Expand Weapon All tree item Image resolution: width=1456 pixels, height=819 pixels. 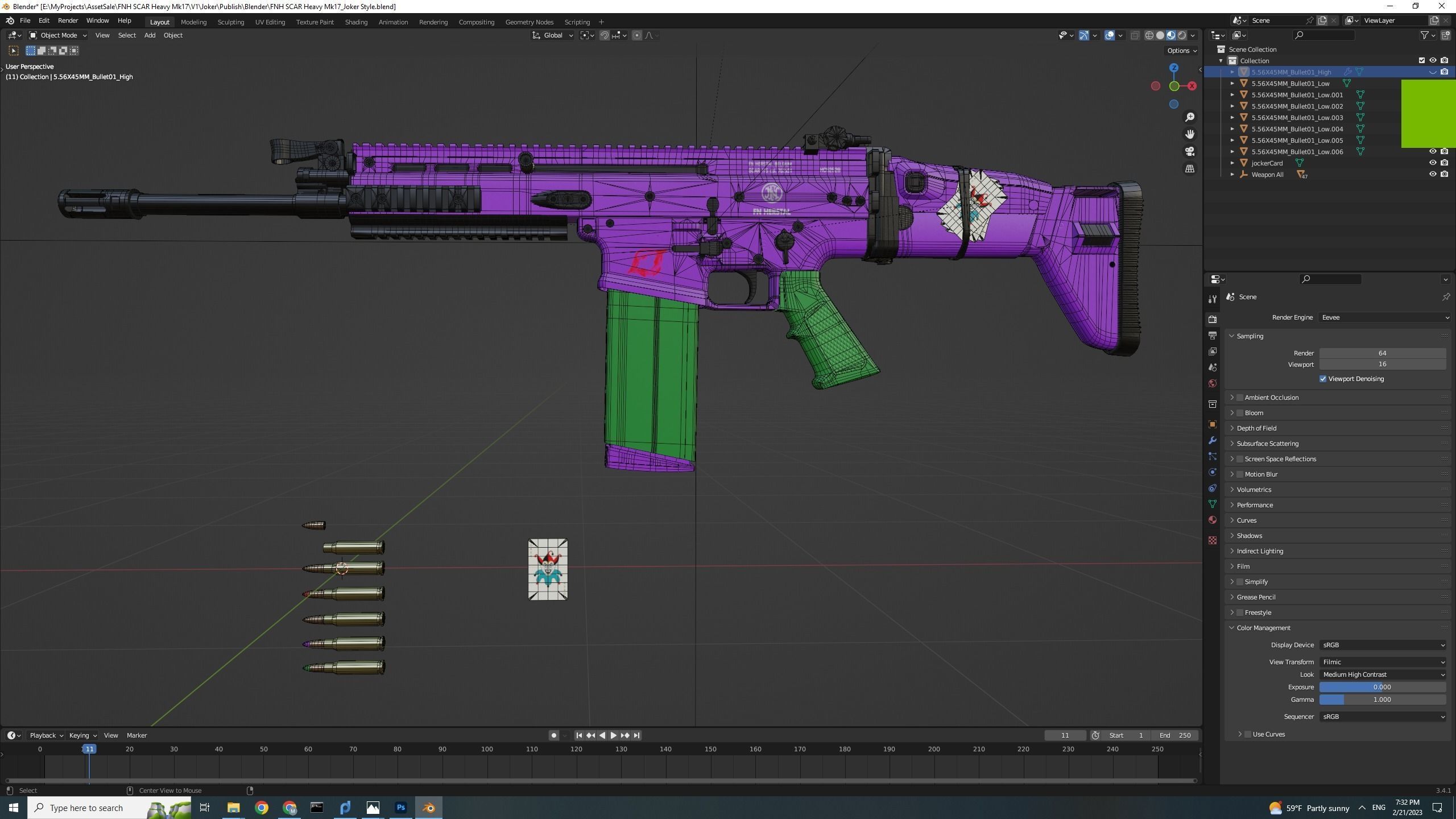(x=1232, y=175)
